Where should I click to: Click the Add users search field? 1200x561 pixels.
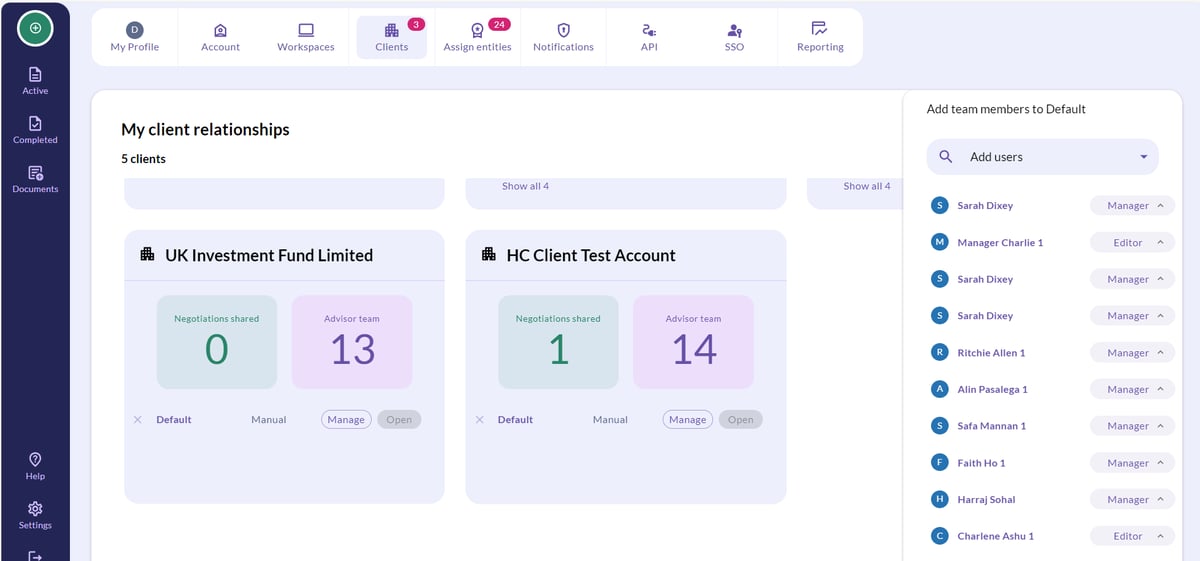pyautogui.click(x=1043, y=157)
